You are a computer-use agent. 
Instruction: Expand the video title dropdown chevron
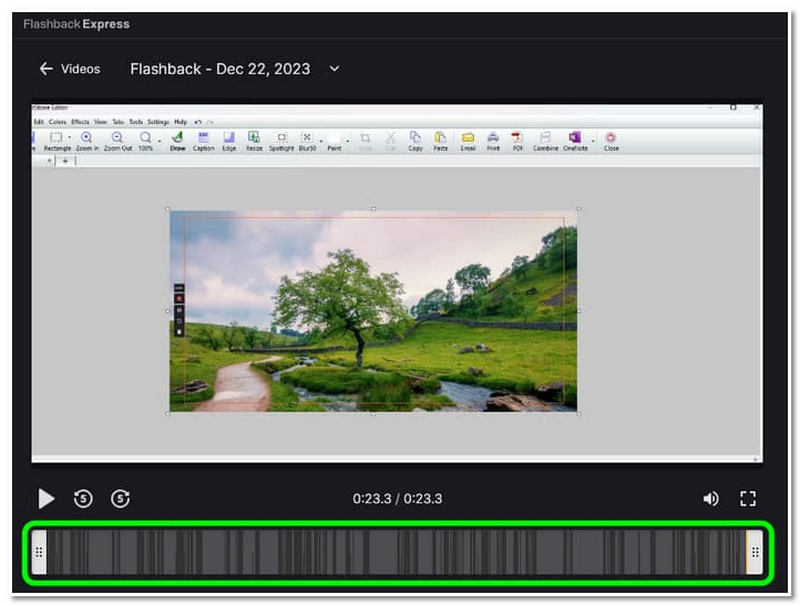[334, 69]
